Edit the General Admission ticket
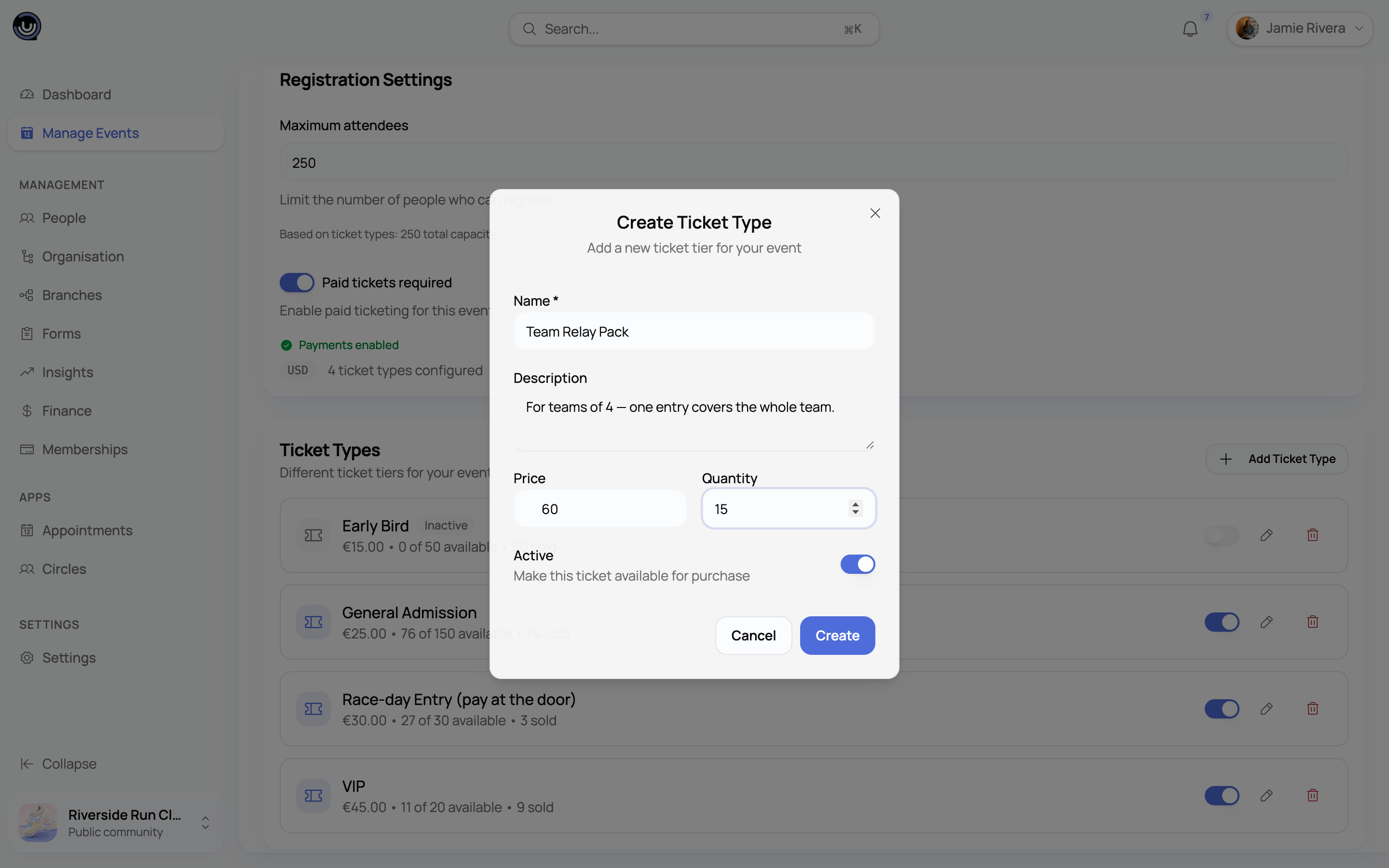This screenshot has height=868, width=1389. (1266, 622)
